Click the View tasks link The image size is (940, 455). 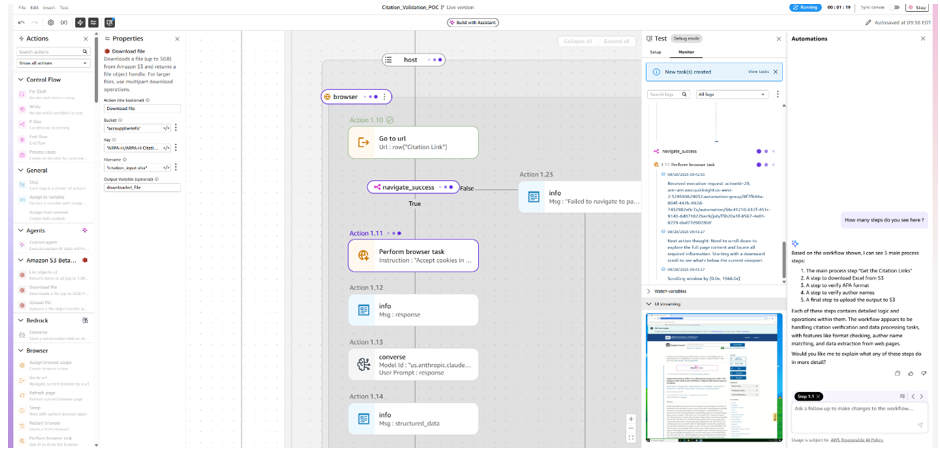758,72
